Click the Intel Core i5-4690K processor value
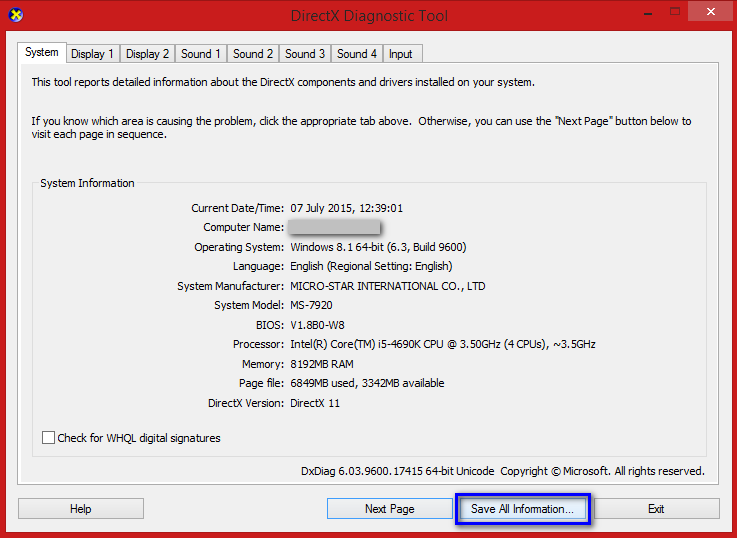This screenshot has width=737, height=538. pyautogui.click(x=443, y=344)
